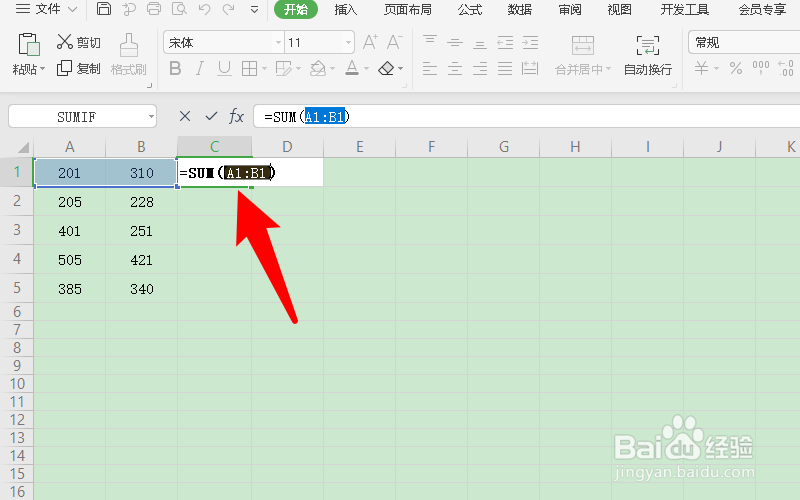Increase font size with the A+ icon
Viewport: 800px width, 500px height.
click(370, 42)
